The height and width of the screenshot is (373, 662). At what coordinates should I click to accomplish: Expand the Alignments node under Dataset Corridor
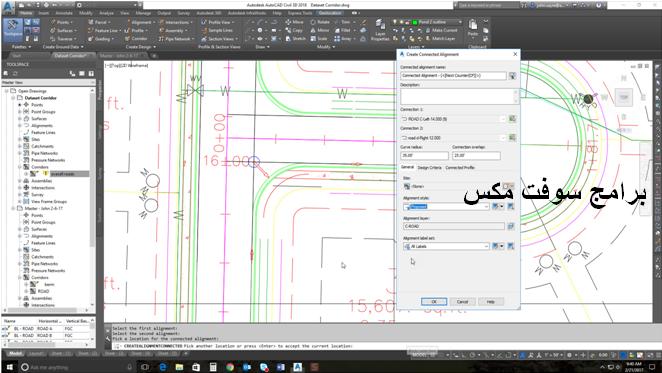click(20, 125)
